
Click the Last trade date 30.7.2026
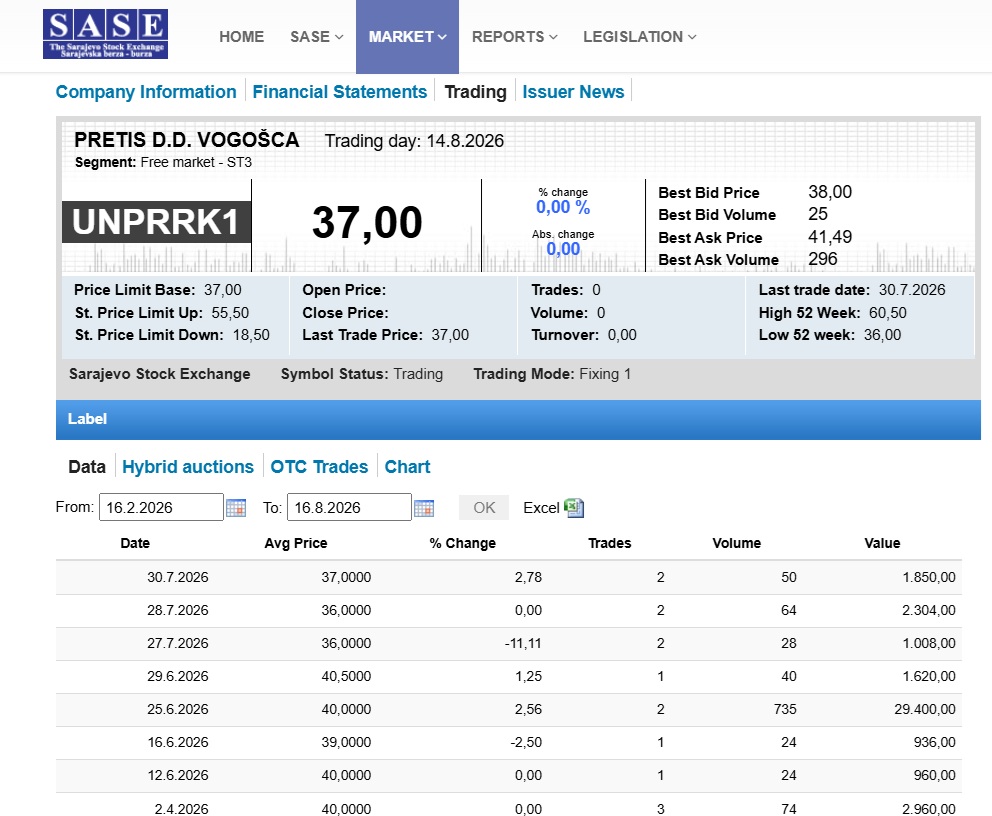click(x=912, y=290)
